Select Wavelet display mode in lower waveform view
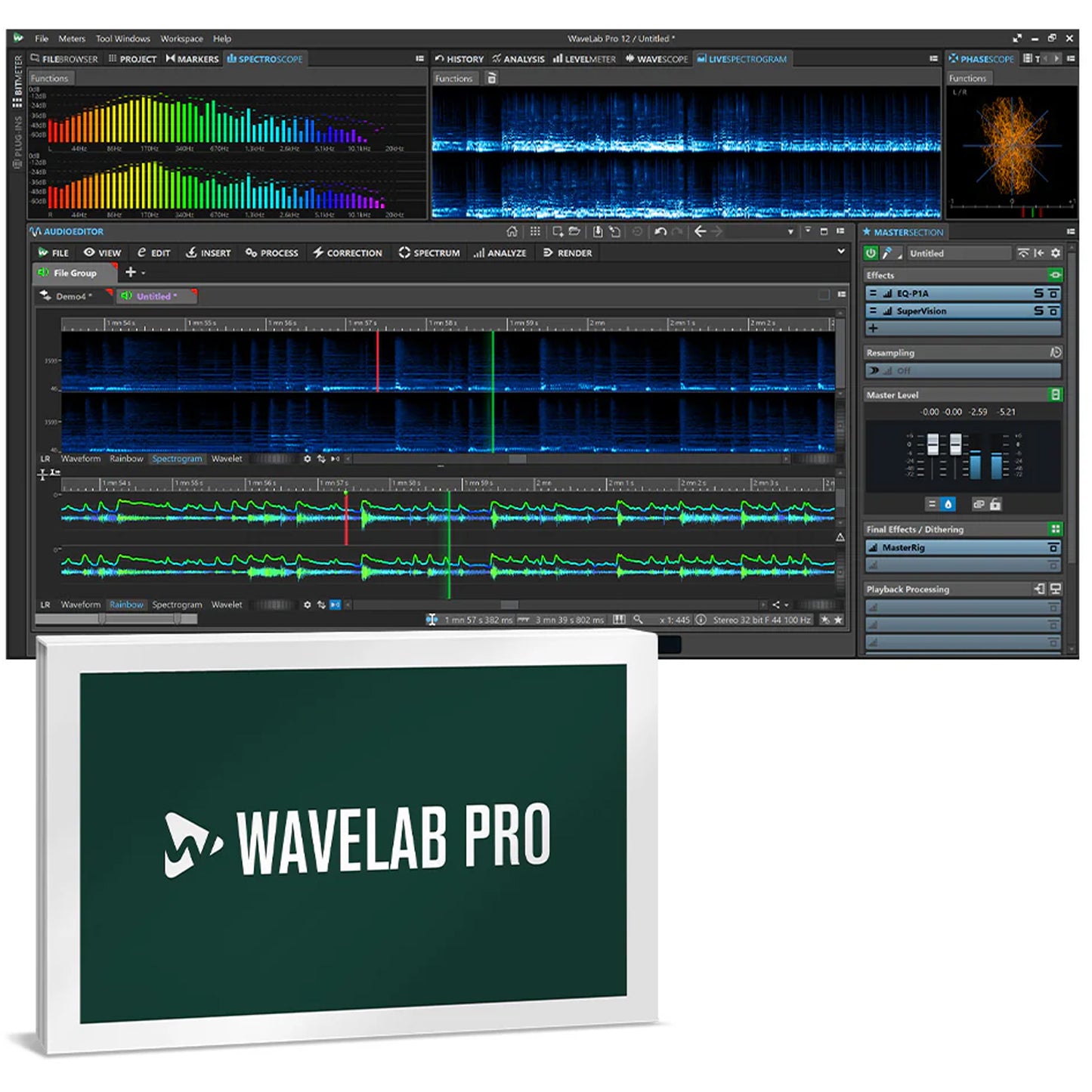1092x1092 pixels. click(x=227, y=605)
